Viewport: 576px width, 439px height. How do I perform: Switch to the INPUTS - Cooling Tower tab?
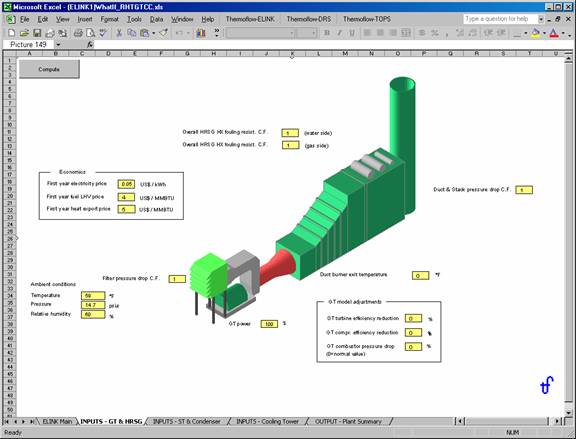(267, 421)
